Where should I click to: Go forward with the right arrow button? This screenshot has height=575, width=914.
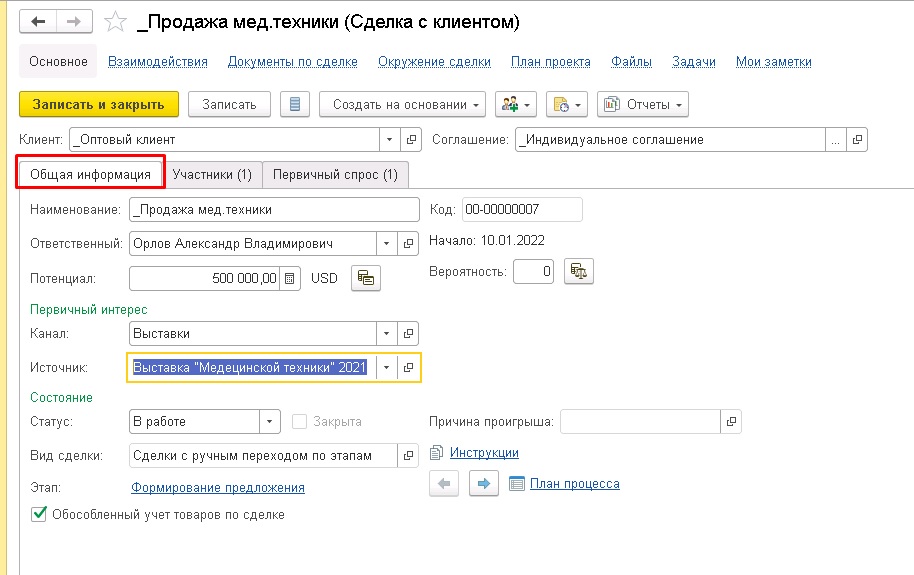74,22
